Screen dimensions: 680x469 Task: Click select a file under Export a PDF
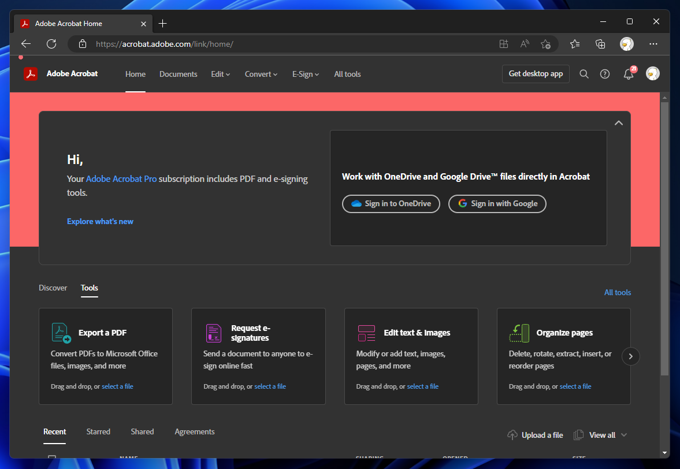pos(117,387)
